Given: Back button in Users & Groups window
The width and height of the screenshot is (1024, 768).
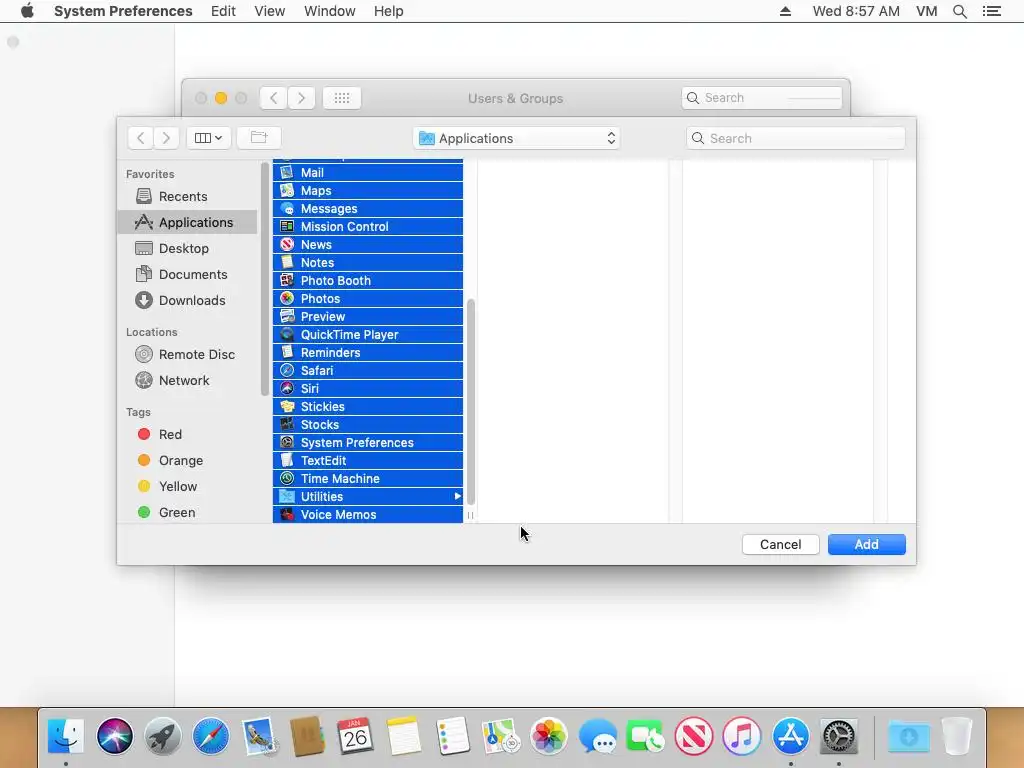Looking at the screenshot, I should point(274,98).
